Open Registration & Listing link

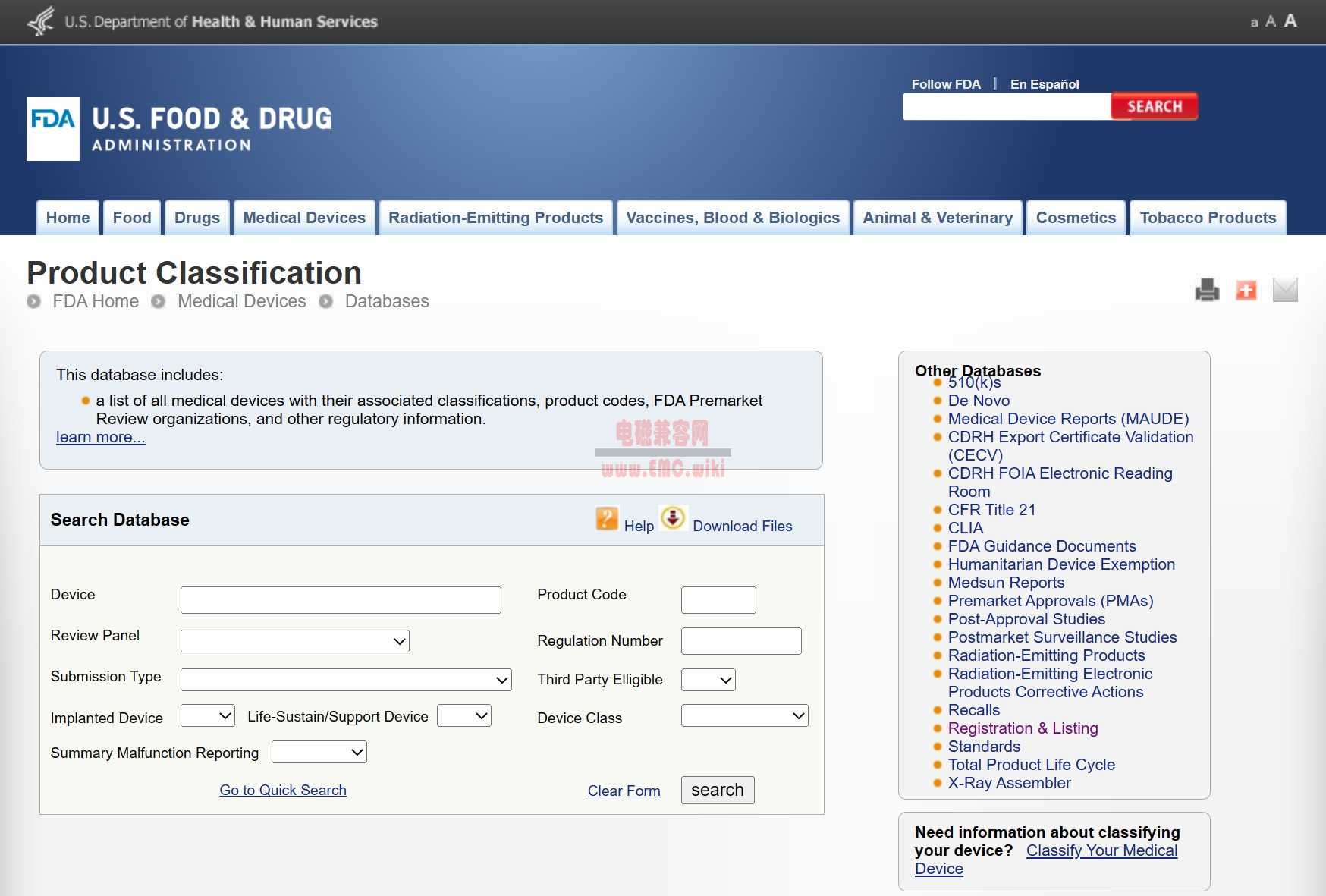(1023, 728)
